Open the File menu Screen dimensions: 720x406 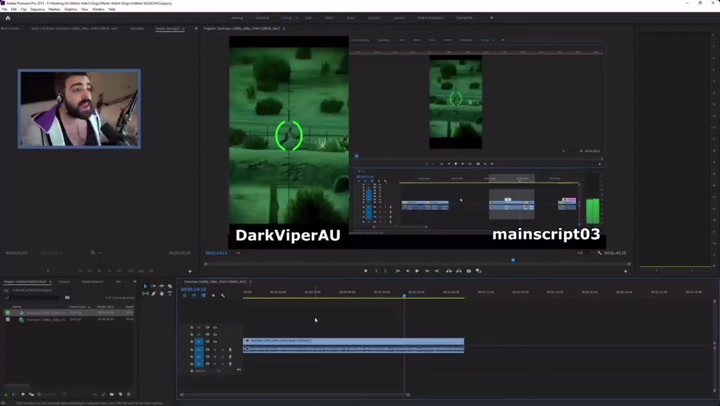coord(5,9)
